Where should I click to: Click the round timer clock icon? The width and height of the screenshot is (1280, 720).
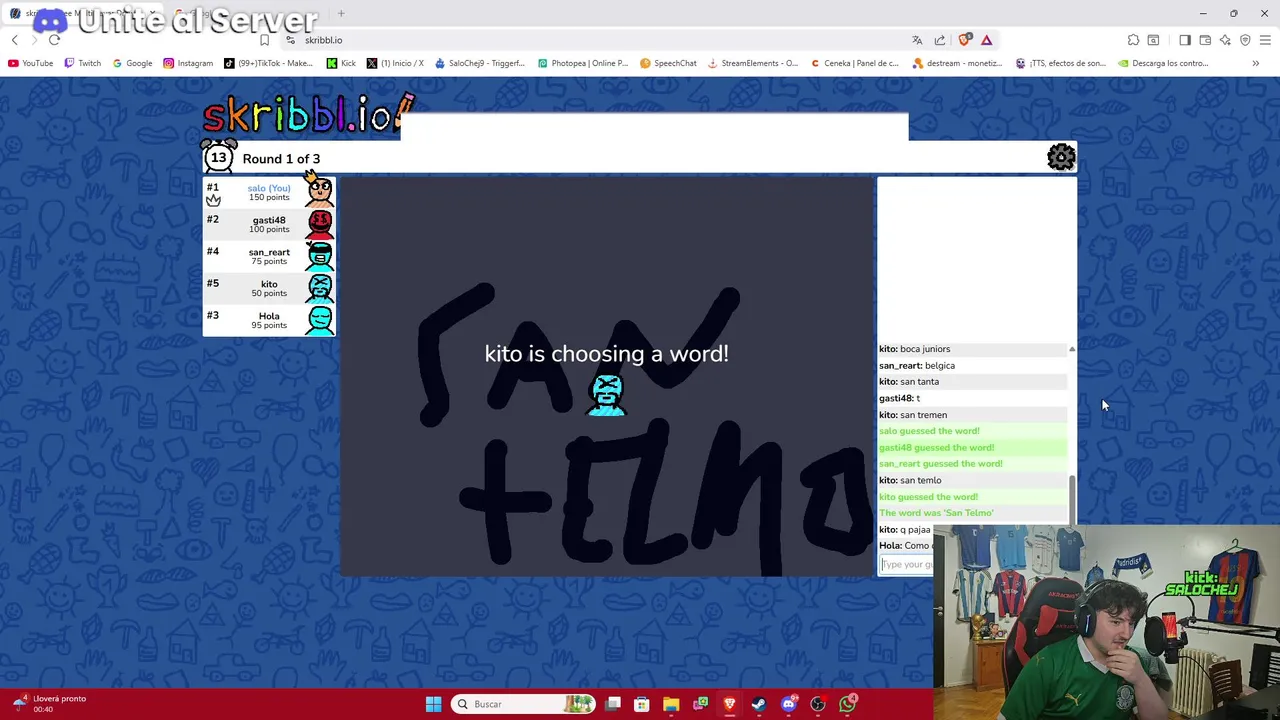219,157
